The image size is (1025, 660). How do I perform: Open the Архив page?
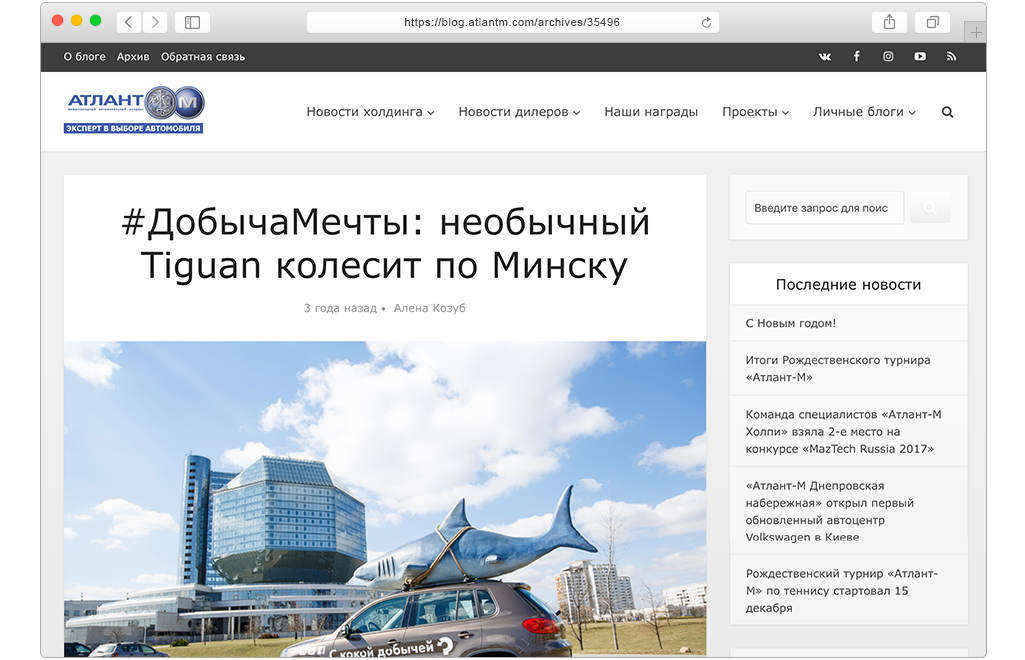coord(133,57)
